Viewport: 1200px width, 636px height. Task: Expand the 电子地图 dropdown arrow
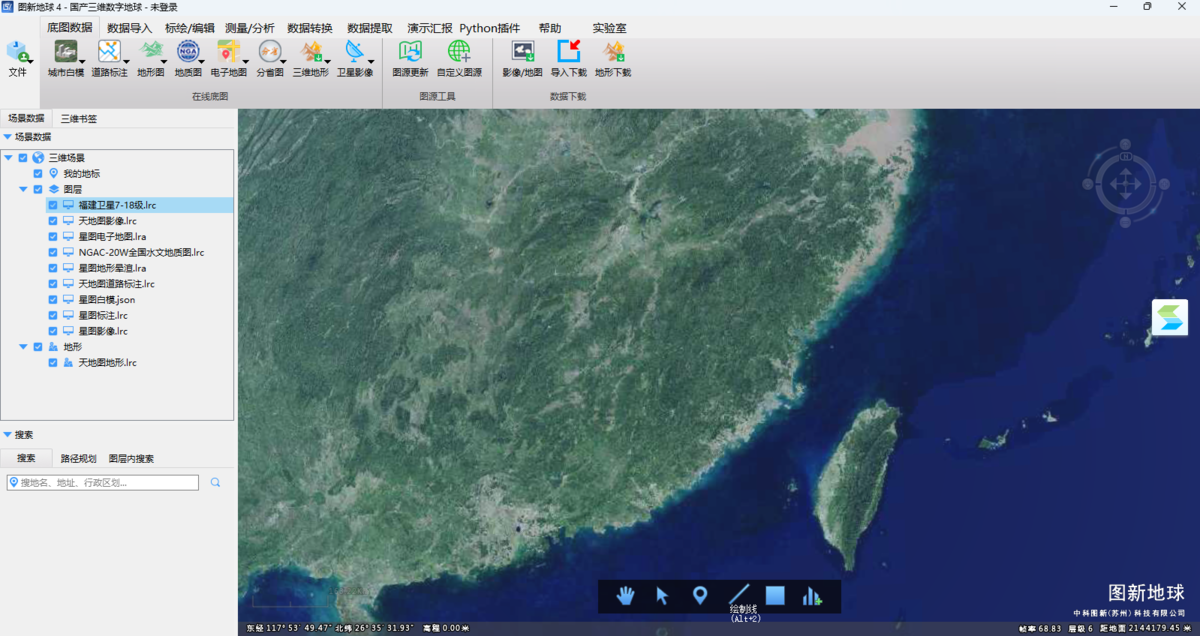point(245,62)
